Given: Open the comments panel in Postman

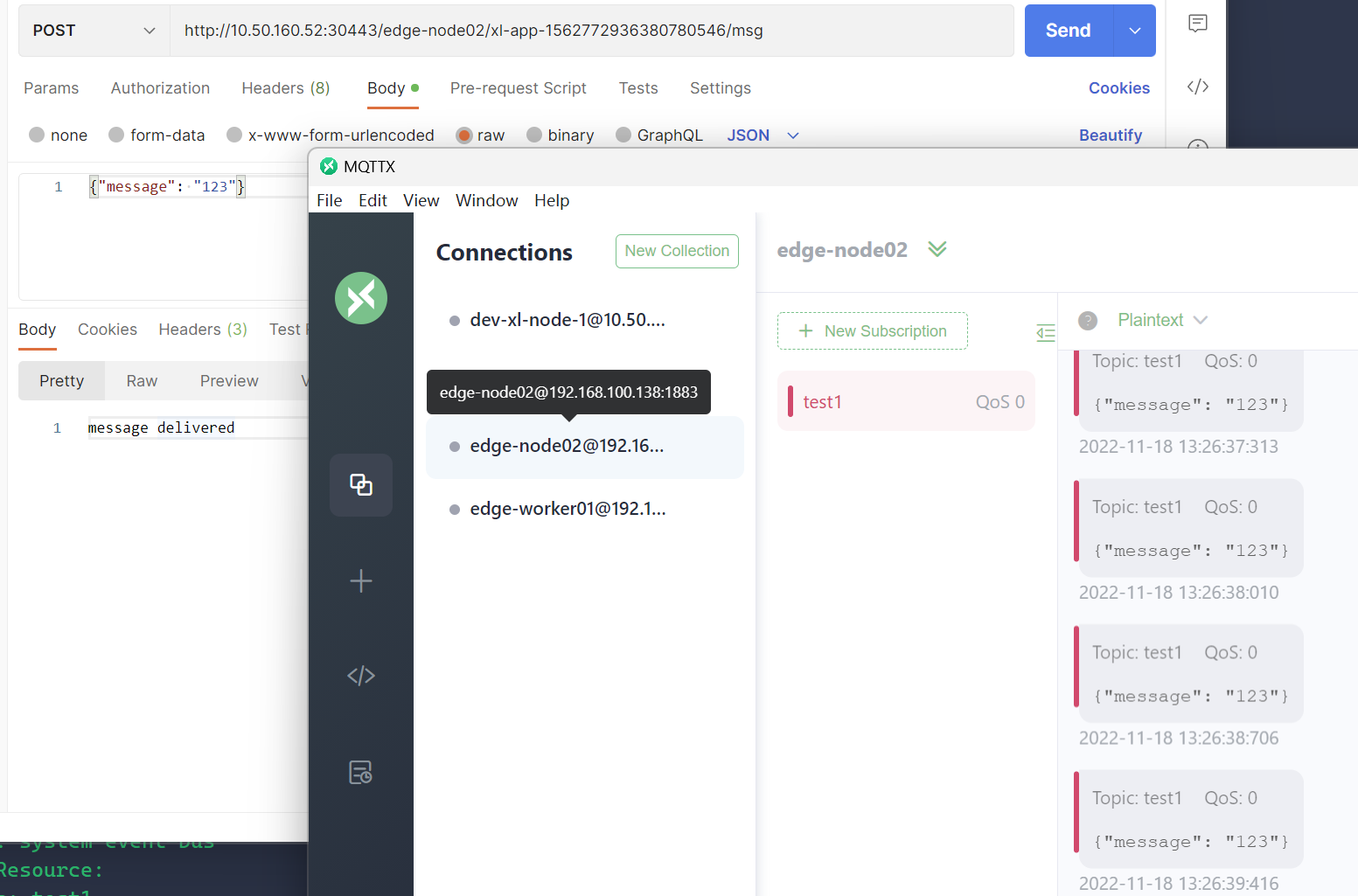Looking at the screenshot, I should pyautogui.click(x=1197, y=24).
